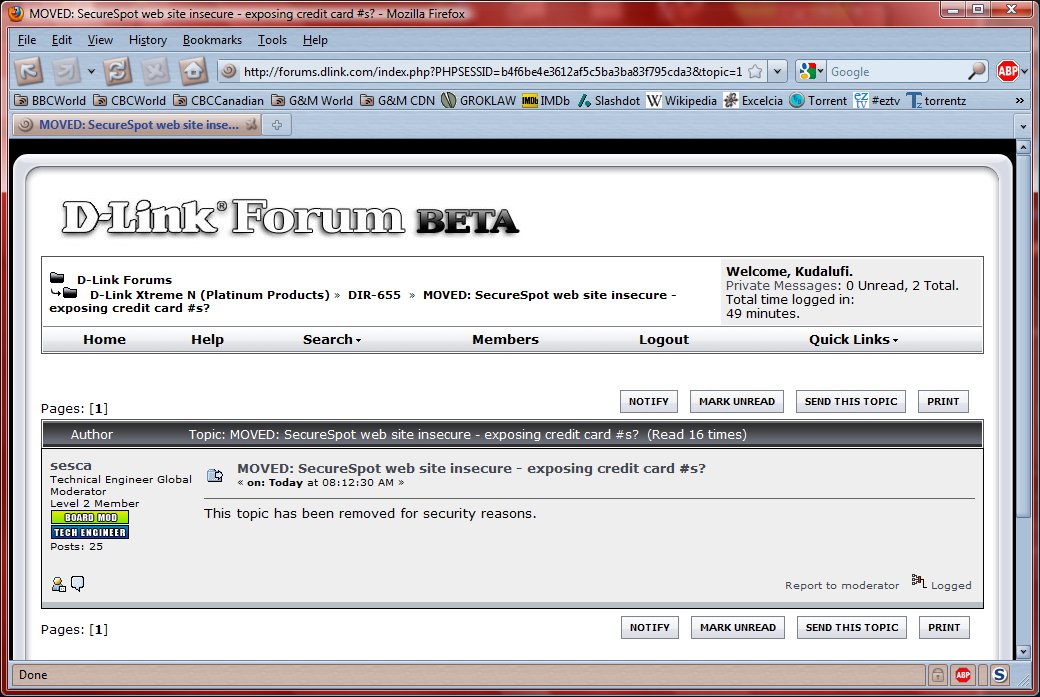The height and width of the screenshot is (697, 1040).
Task: Click the Google search input field
Action: (x=897, y=72)
